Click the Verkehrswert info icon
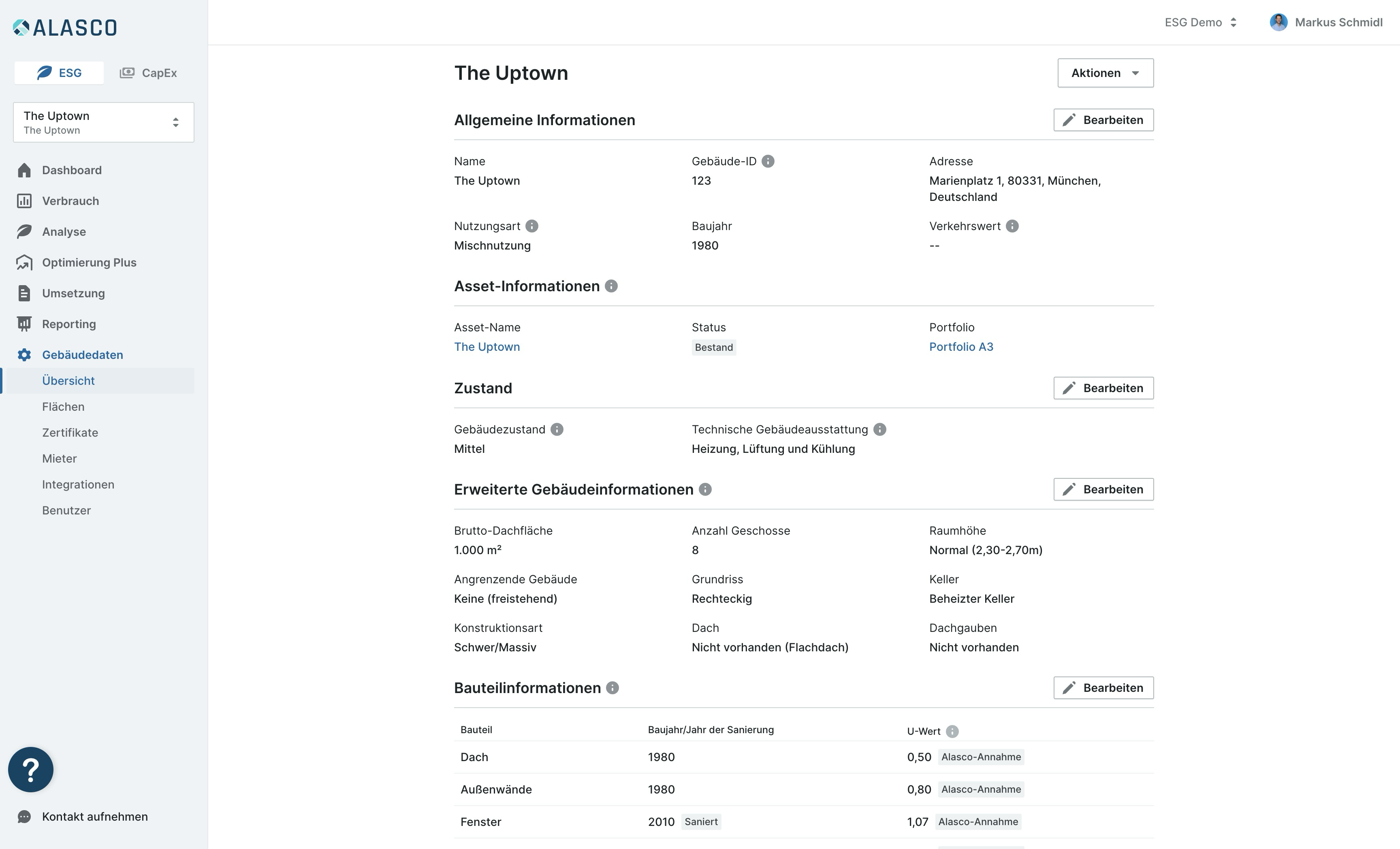 pos(1012,226)
